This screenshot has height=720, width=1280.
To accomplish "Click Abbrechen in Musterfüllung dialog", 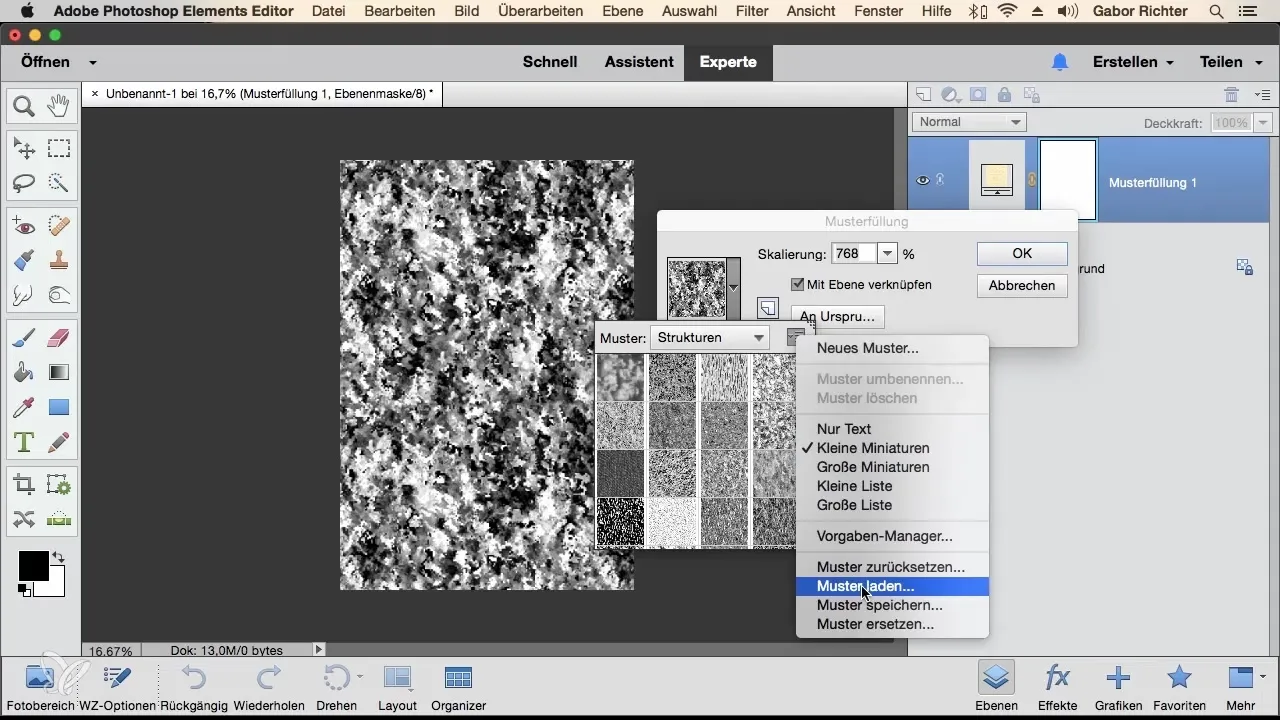I will tap(1022, 286).
